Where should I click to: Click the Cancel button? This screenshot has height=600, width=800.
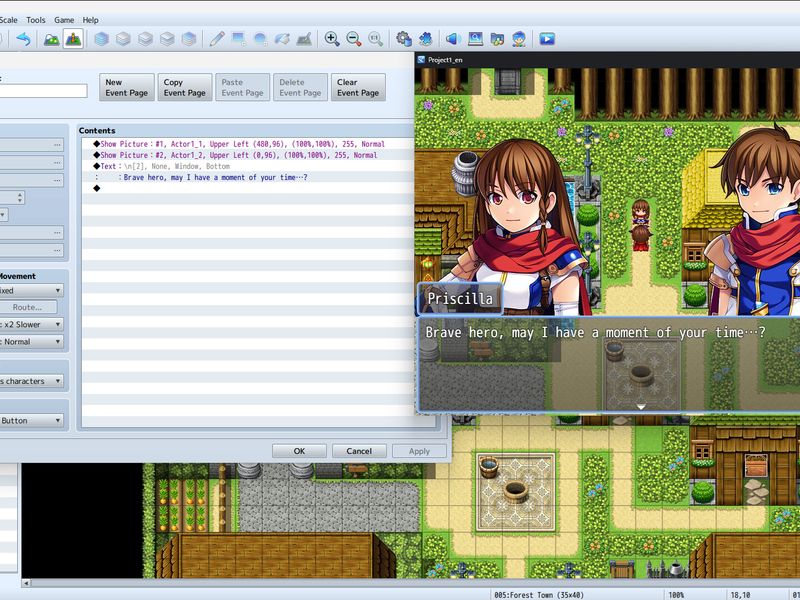point(359,451)
